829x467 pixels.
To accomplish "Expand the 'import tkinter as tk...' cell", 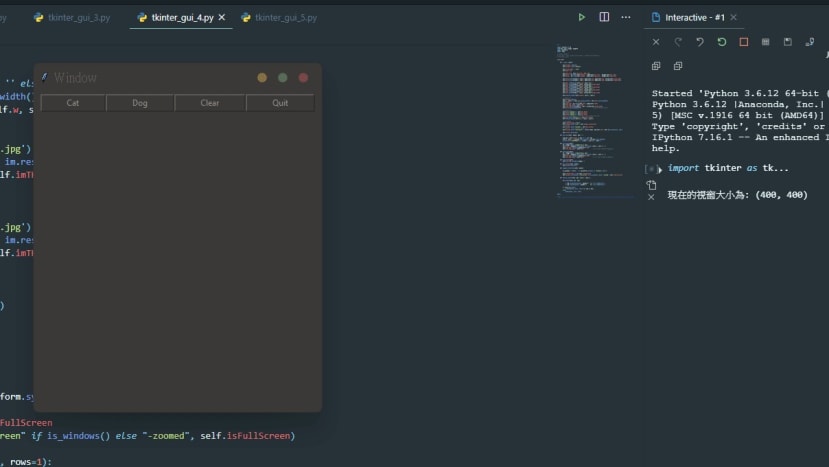I will click(x=660, y=169).
